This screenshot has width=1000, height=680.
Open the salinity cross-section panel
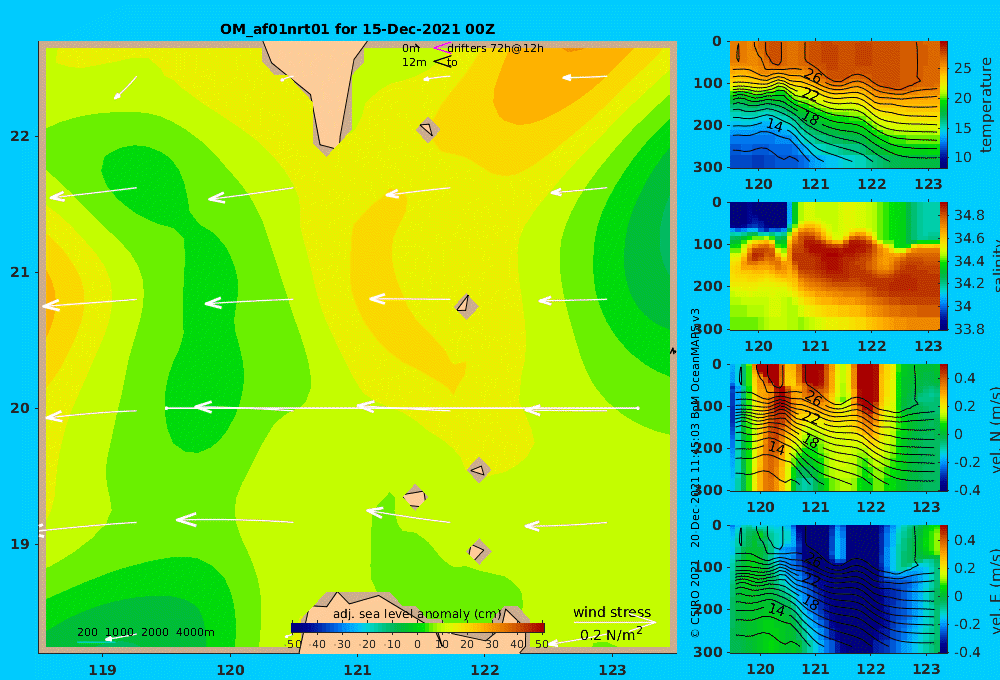(x=834, y=266)
